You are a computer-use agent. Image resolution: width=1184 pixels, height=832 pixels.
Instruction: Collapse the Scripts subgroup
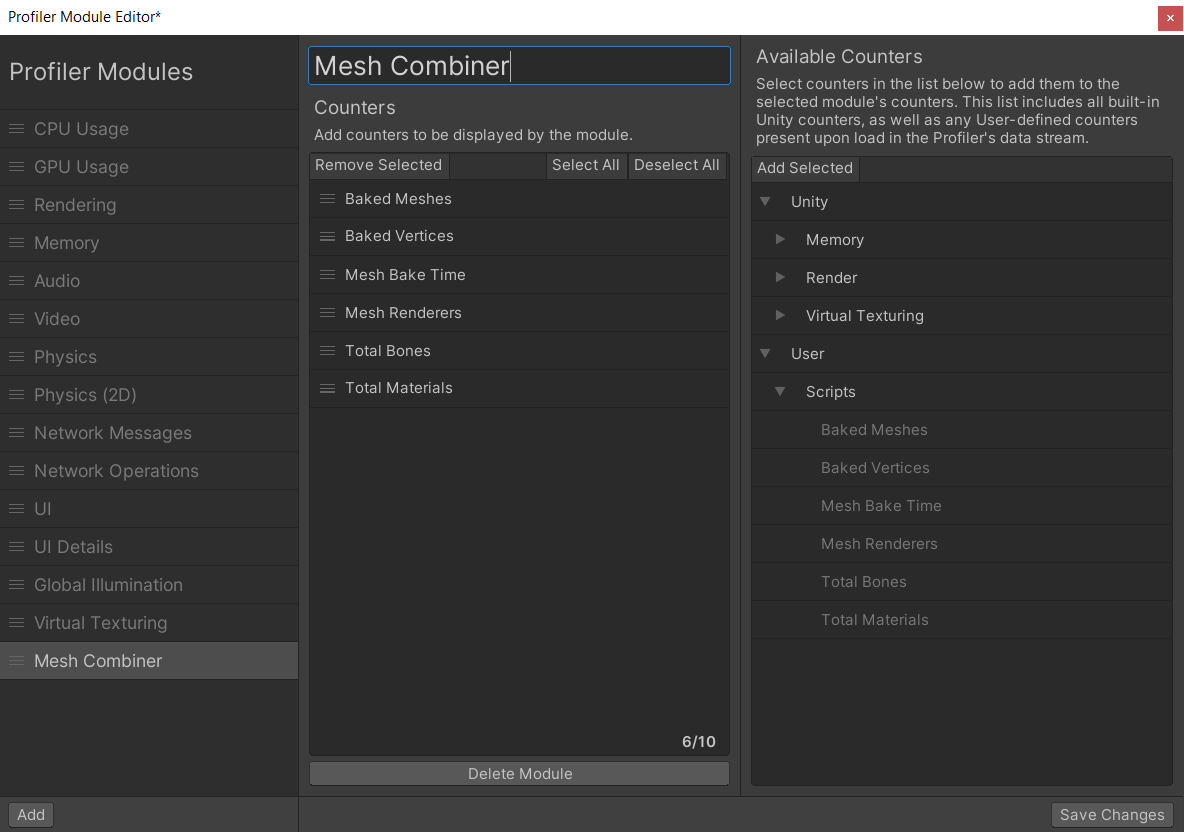pos(781,392)
